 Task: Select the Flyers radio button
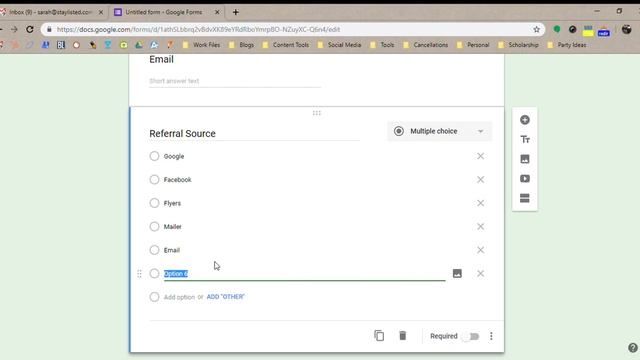tap(154, 203)
